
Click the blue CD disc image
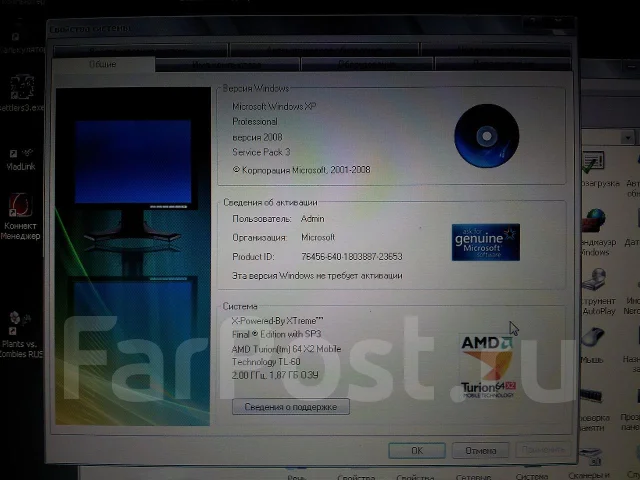[487, 136]
